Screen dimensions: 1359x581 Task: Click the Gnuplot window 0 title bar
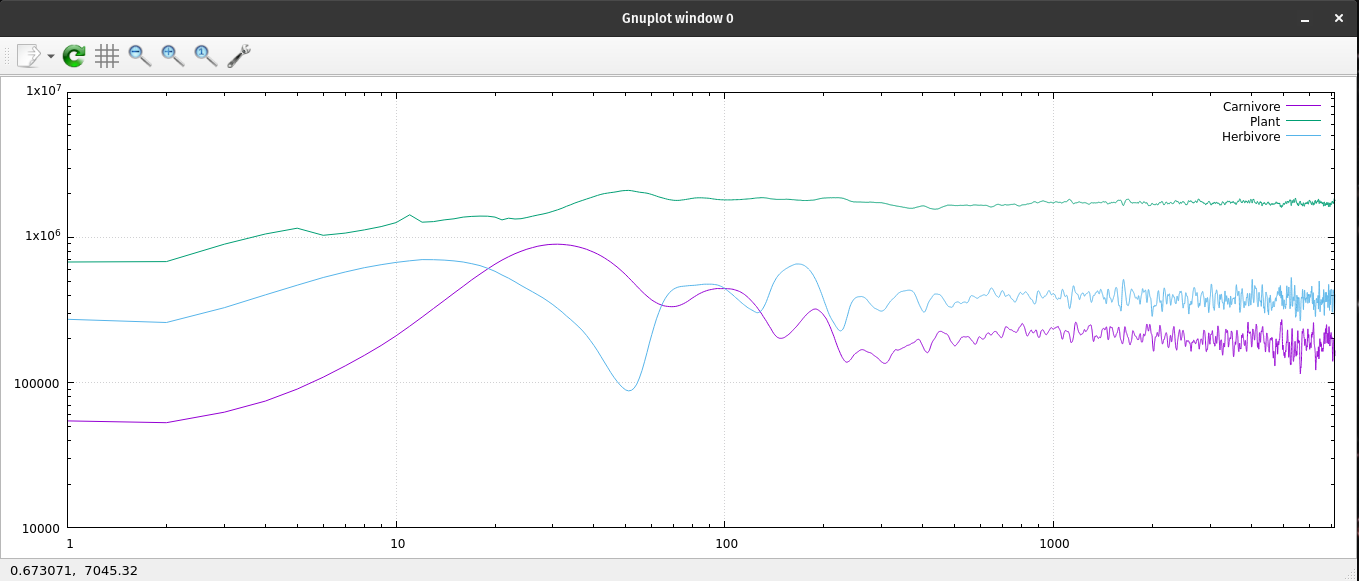(x=677, y=18)
